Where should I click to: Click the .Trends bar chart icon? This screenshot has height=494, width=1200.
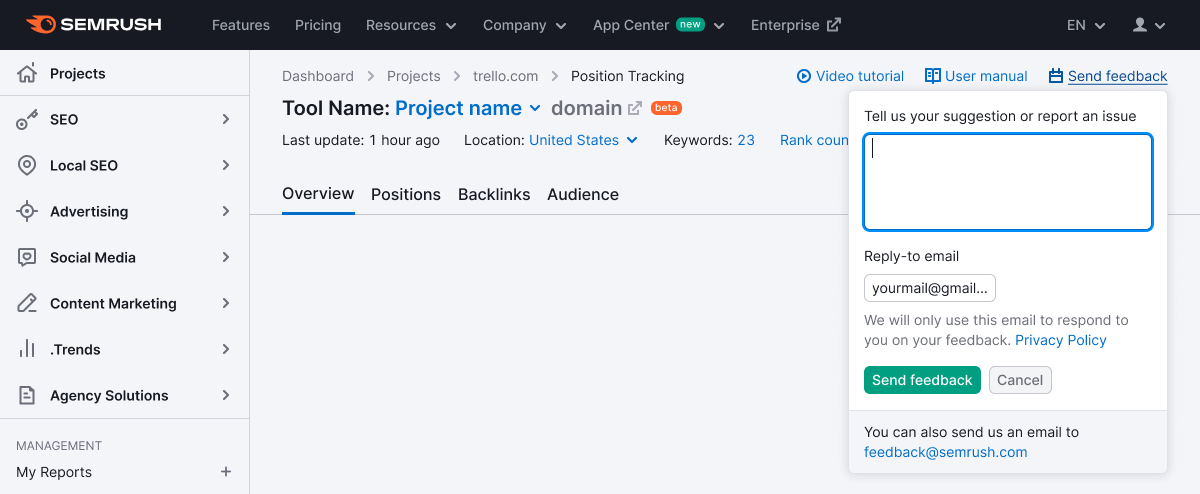pos(27,350)
